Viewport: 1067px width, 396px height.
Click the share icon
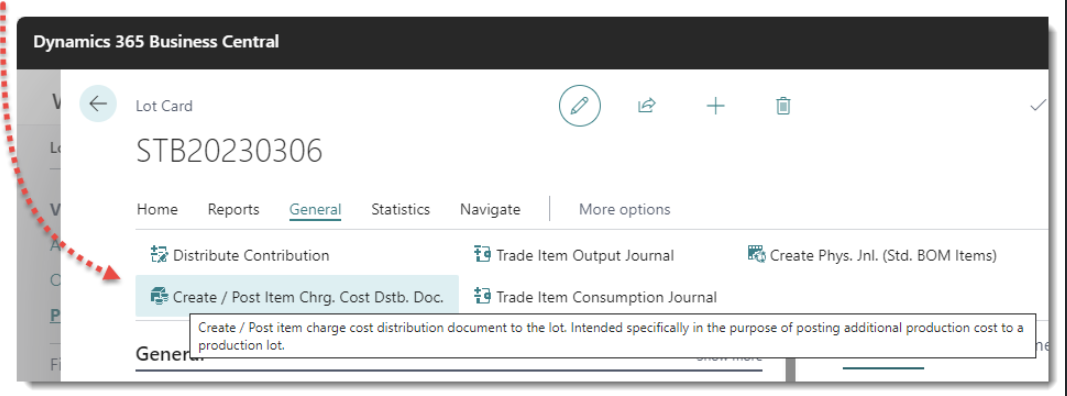click(646, 105)
